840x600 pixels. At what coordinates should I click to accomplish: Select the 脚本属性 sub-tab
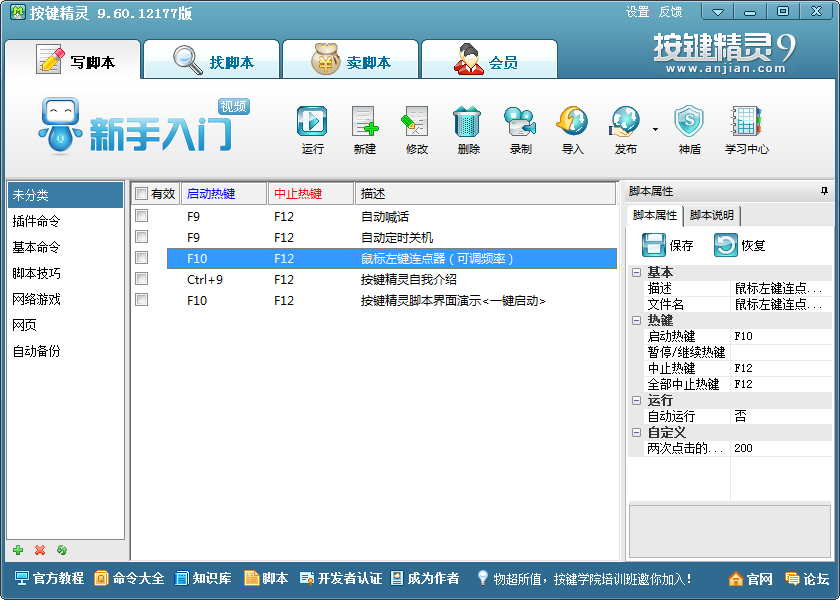(x=655, y=215)
